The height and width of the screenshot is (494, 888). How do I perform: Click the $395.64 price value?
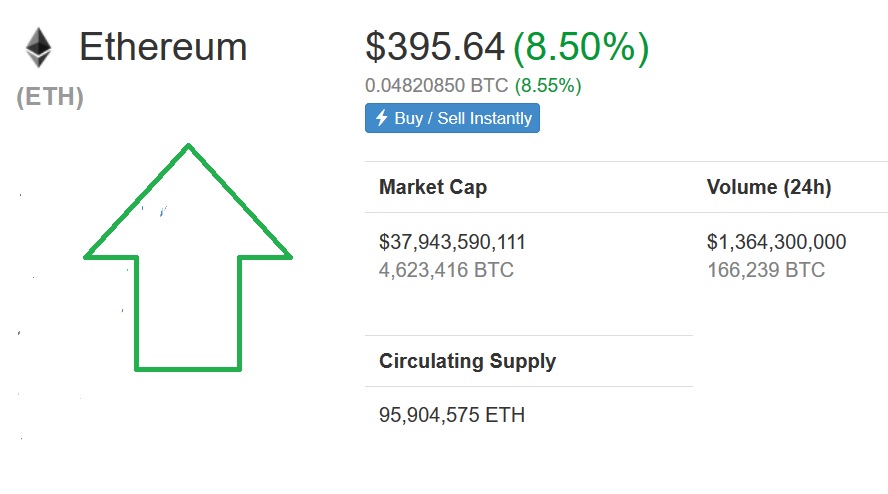pyautogui.click(x=435, y=46)
